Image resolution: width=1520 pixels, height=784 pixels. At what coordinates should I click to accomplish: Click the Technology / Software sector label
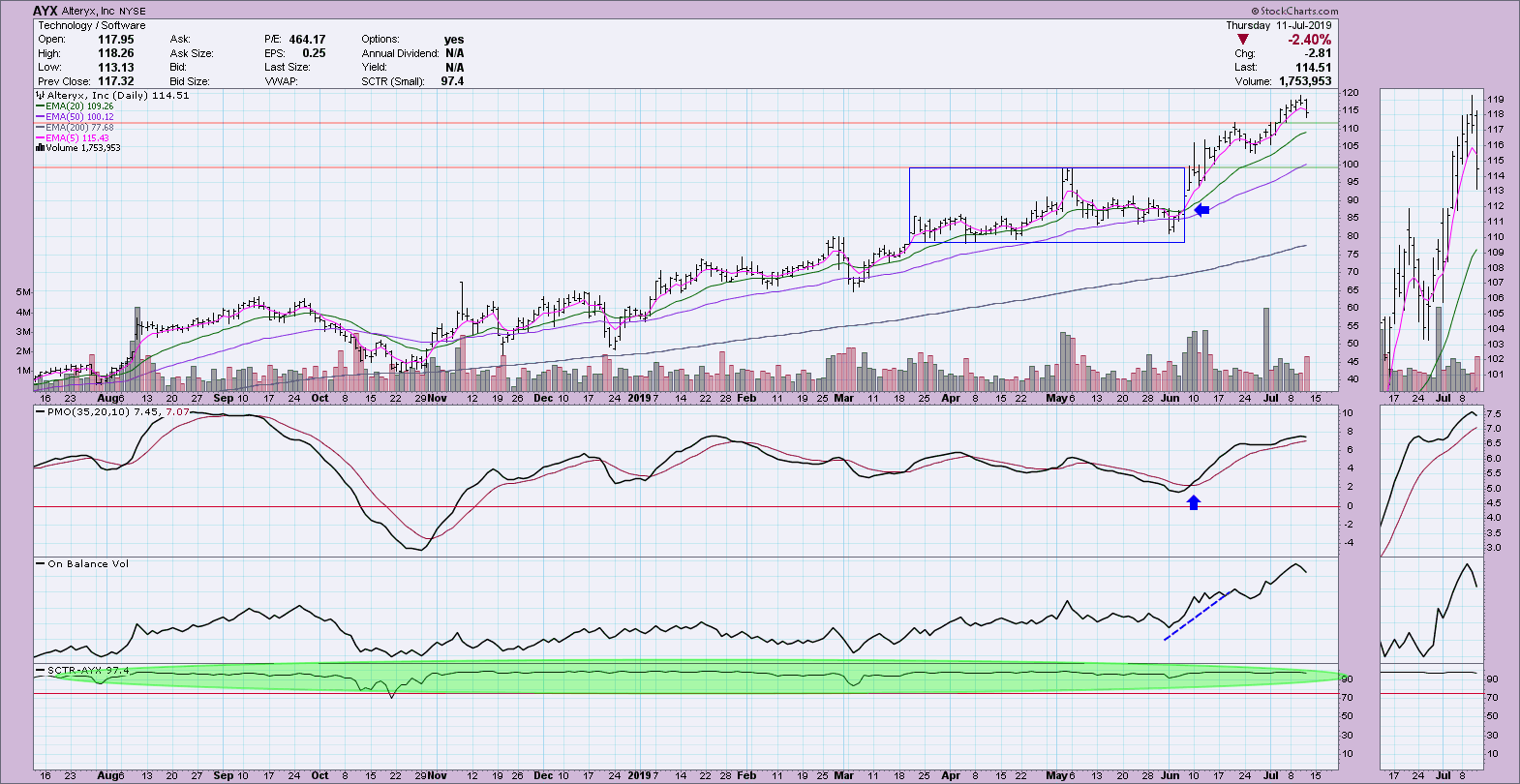[x=91, y=25]
